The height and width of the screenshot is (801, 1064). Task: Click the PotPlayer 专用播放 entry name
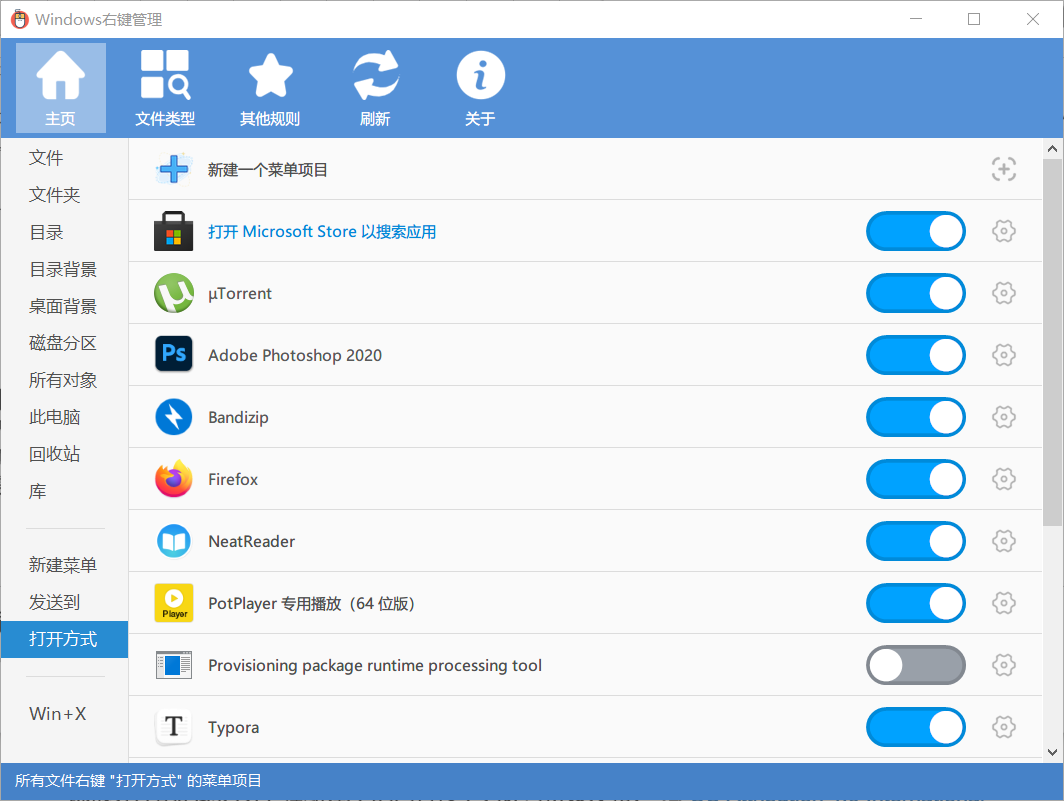(310, 604)
